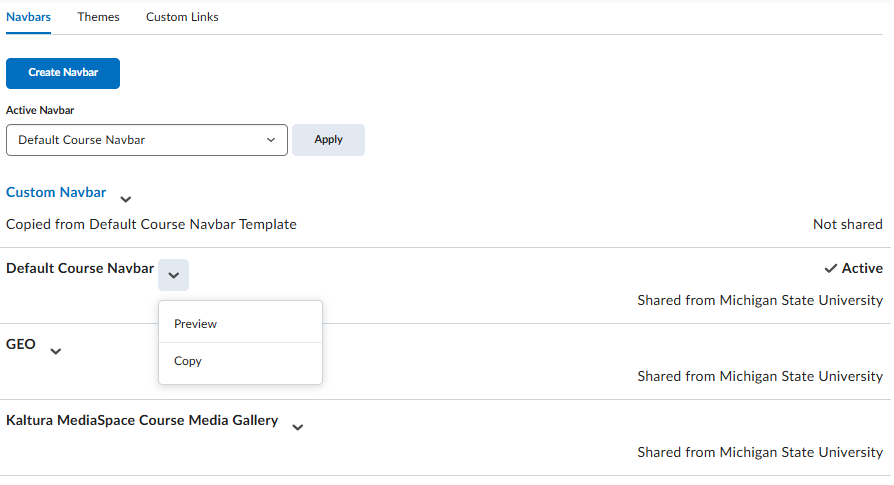This screenshot has height=485, width=894.
Task: Click the Default Course Navbar title
Action: (x=80, y=268)
